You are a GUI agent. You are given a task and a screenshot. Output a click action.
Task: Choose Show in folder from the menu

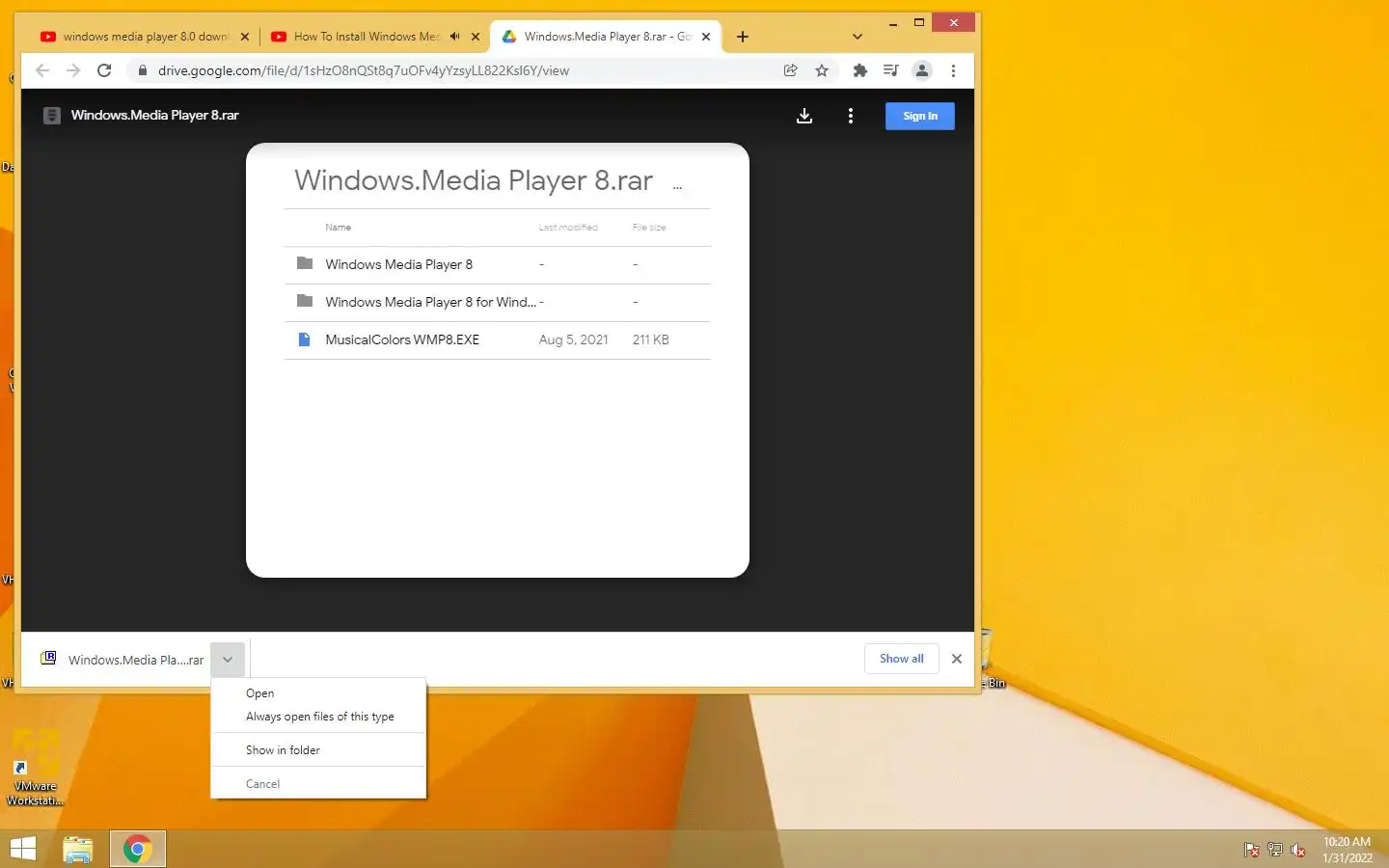[x=318, y=750]
